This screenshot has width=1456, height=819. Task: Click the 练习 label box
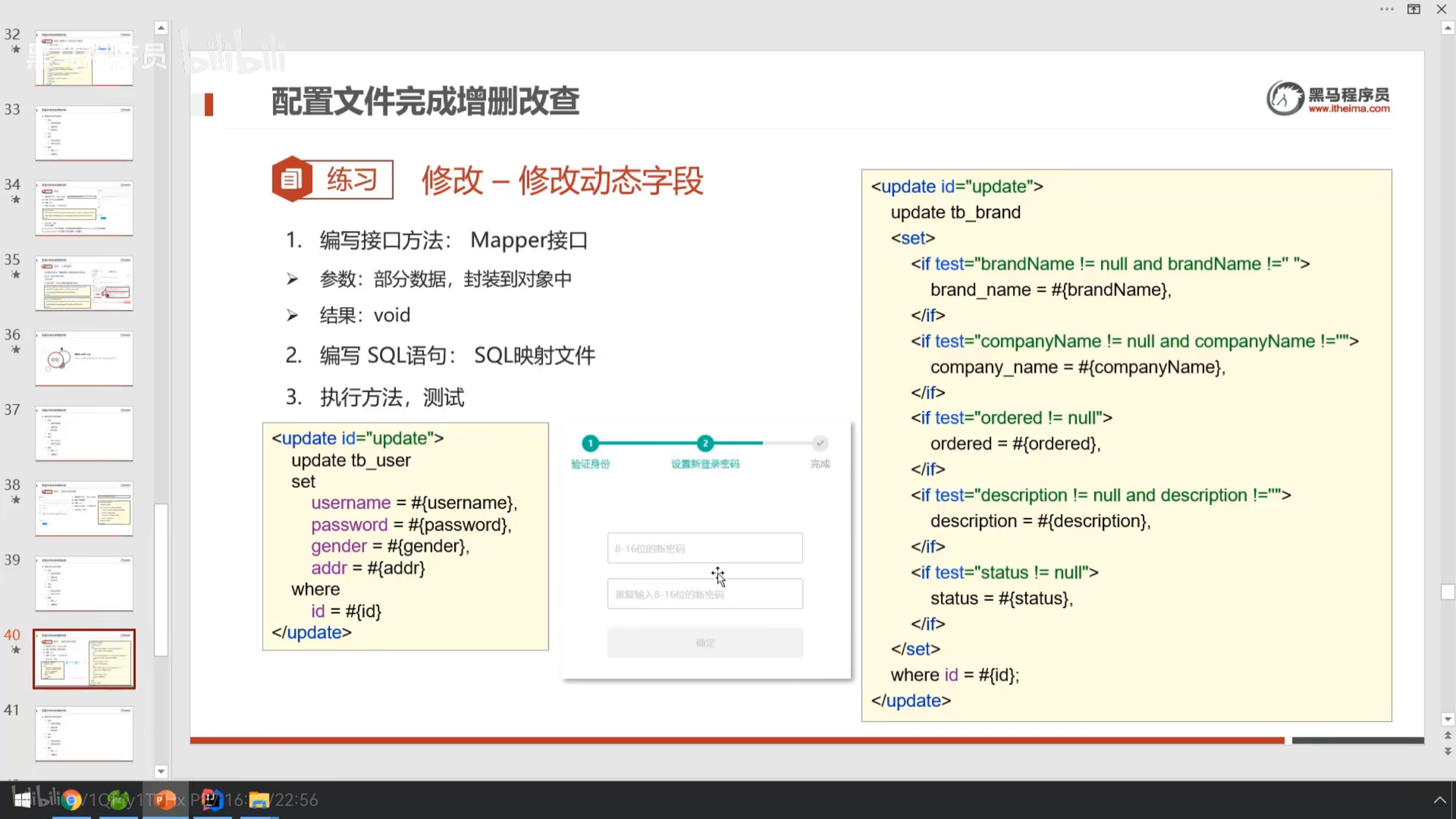[x=351, y=179]
